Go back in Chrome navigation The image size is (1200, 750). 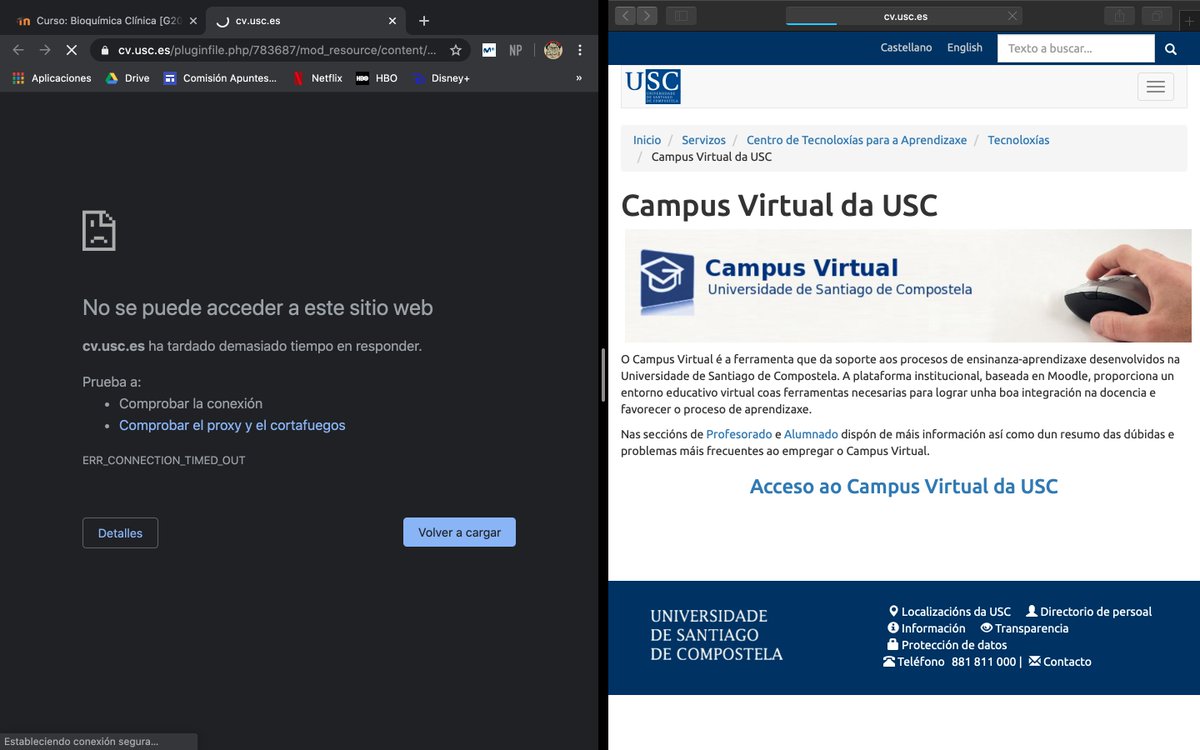point(18,50)
